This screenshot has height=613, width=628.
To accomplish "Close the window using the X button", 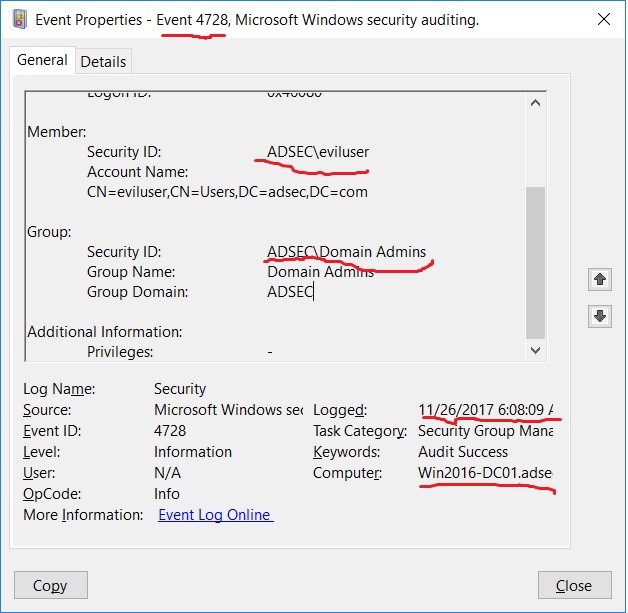I will tap(603, 19).
